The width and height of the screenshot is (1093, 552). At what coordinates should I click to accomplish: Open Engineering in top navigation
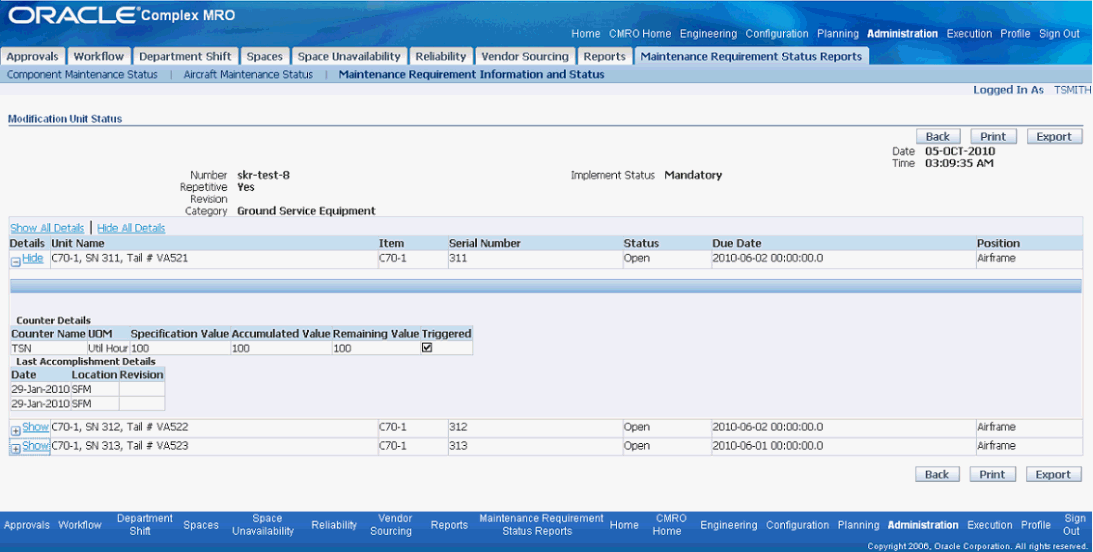pyautogui.click(x=708, y=33)
